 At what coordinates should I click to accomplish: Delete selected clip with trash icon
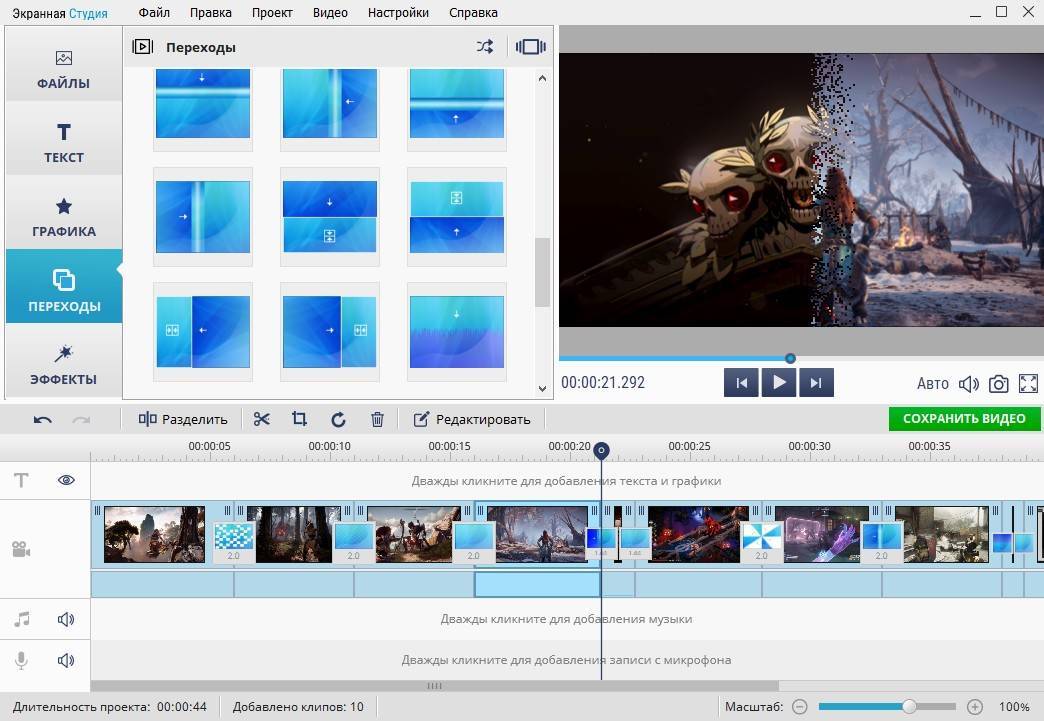click(377, 419)
